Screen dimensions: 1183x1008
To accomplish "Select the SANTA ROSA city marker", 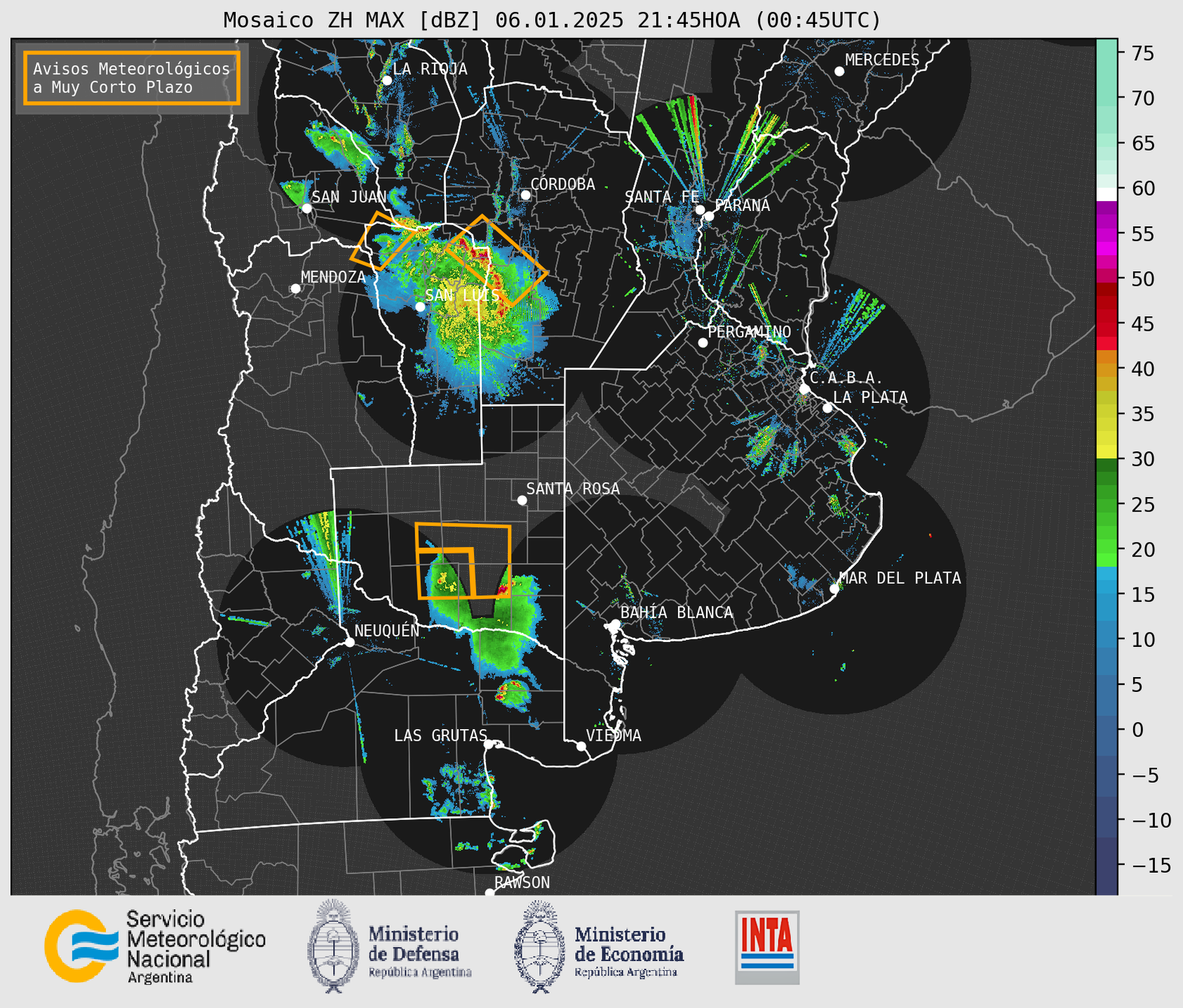I will point(522,500).
